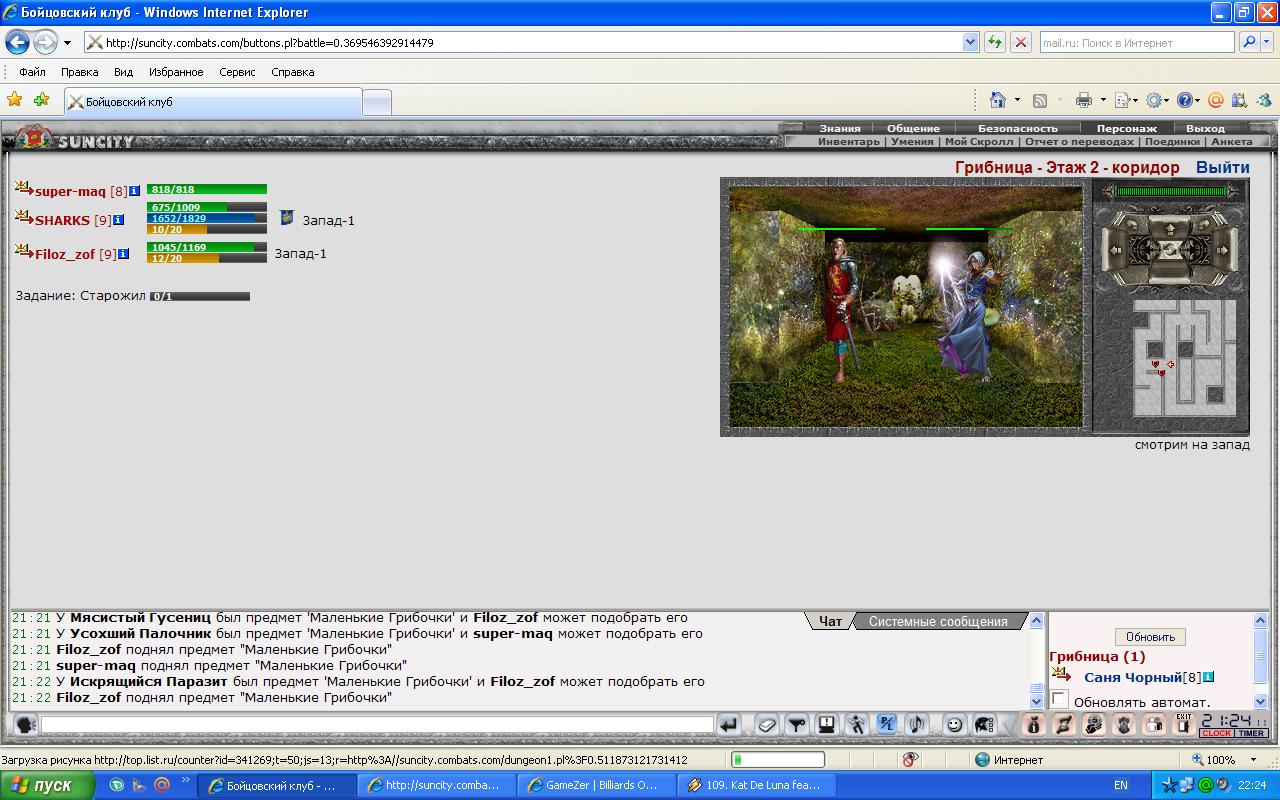Image resolution: width=1280 pixels, height=800 pixels.
Task: Open the Избранное menu
Action: [176, 72]
